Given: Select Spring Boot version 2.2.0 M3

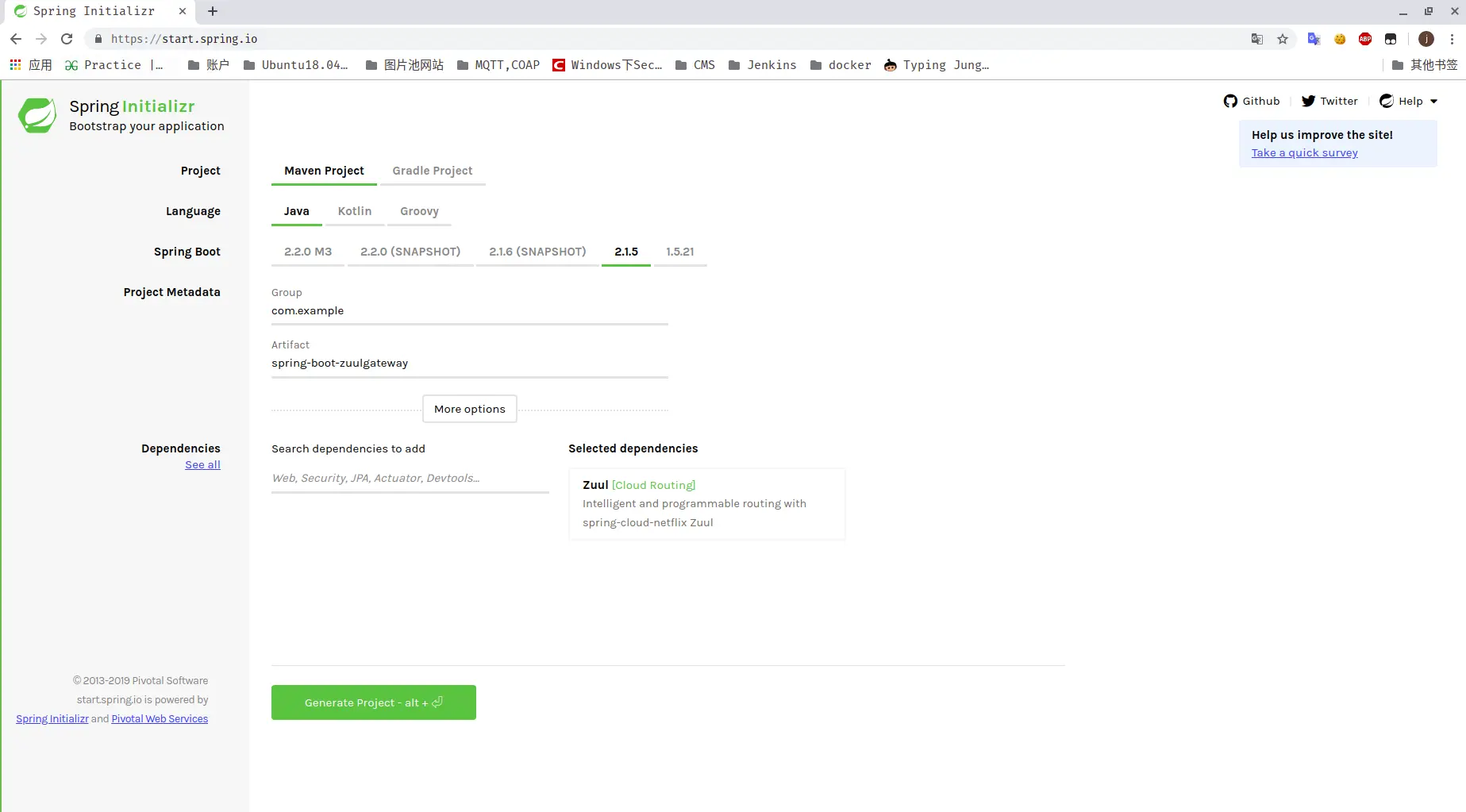Looking at the screenshot, I should click(308, 252).
